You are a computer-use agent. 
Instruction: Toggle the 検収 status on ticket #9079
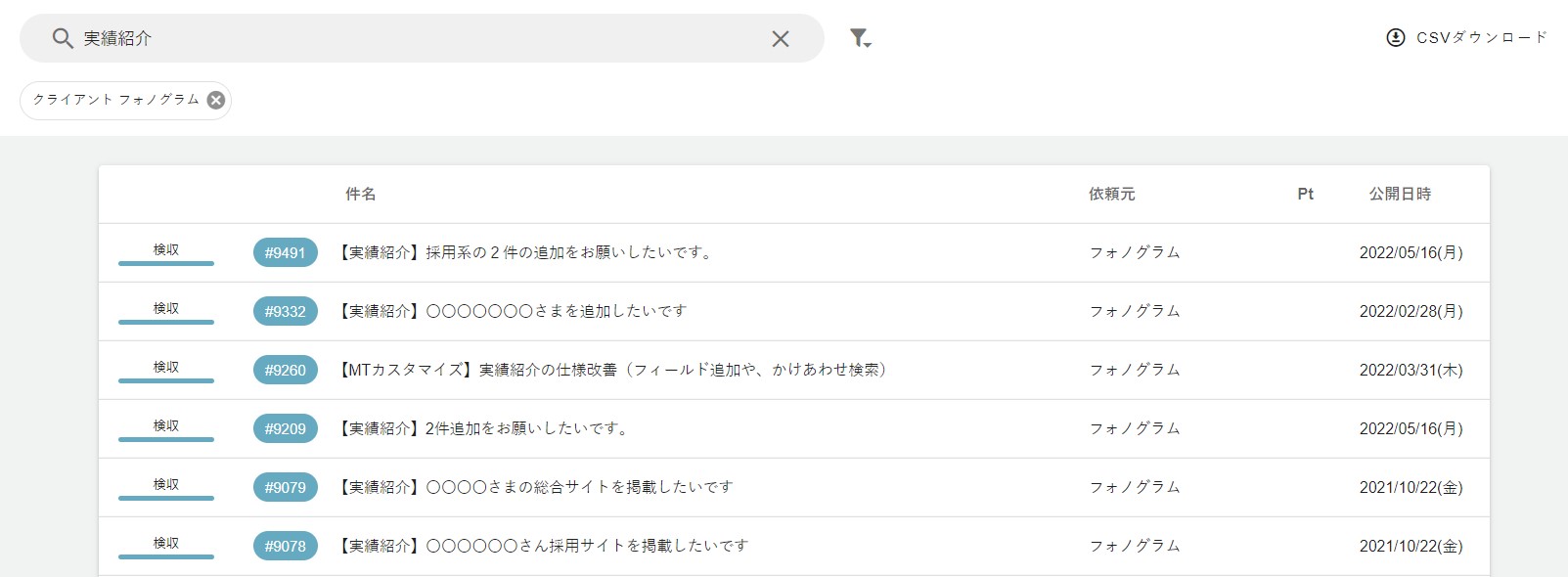point(165,487)
